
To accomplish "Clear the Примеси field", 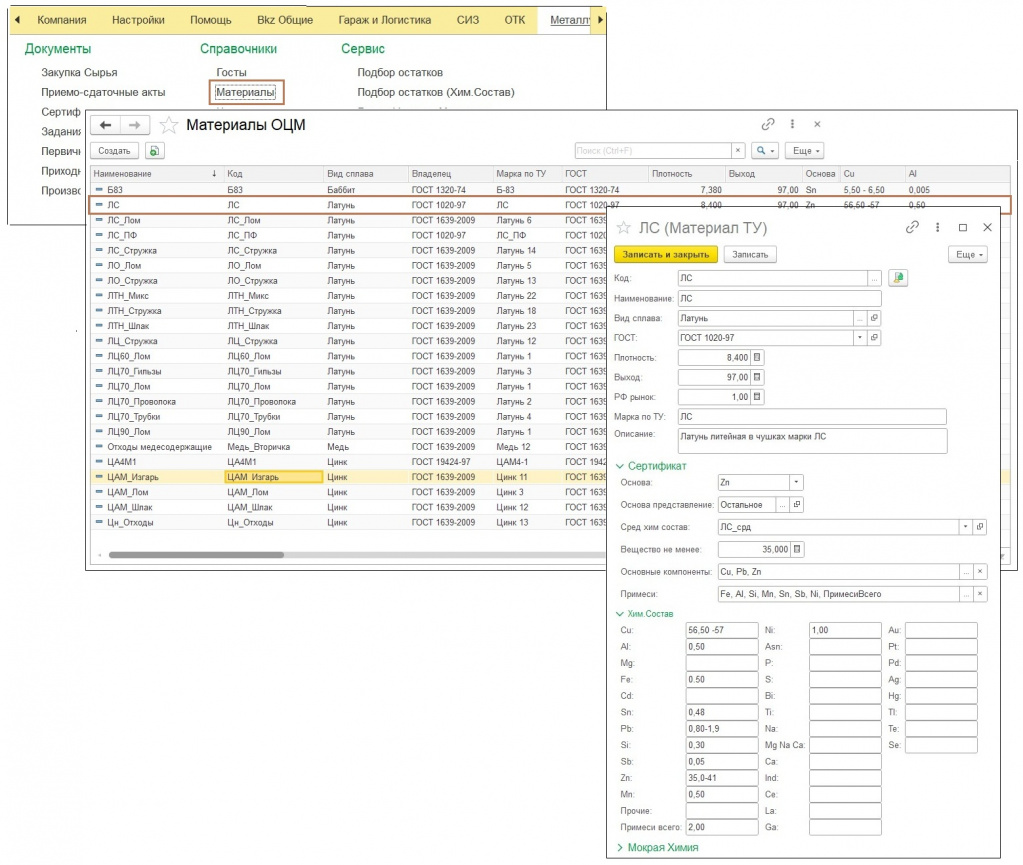I will pyautogui.click(x=979, y=594).
